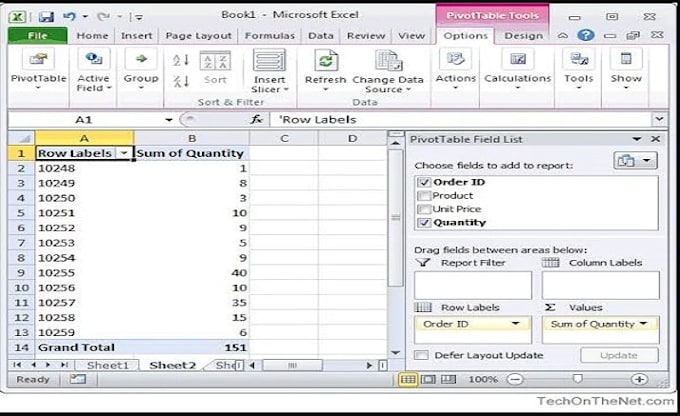Open the Row Labels filter dropdown in A1
Image resolution: width=680 pixels, height=416 pixels.
[124, 153]
